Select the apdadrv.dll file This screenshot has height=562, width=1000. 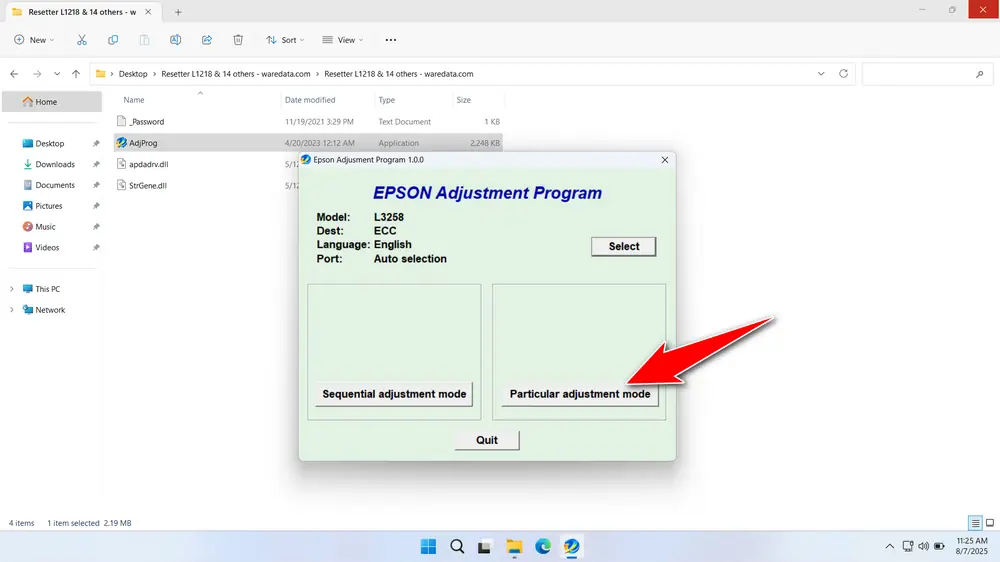coord(149,165)
